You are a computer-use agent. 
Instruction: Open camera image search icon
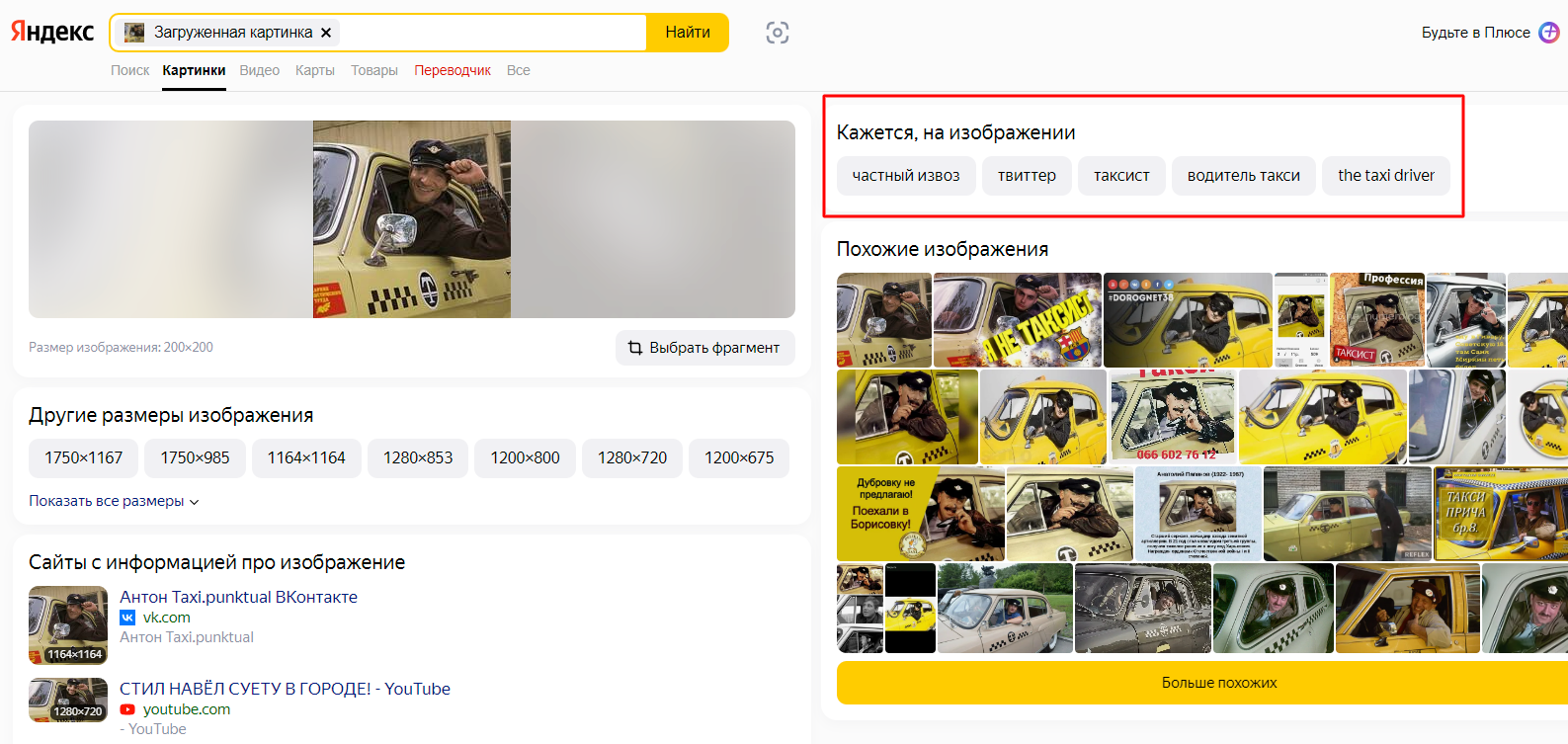tap(778, 33)
